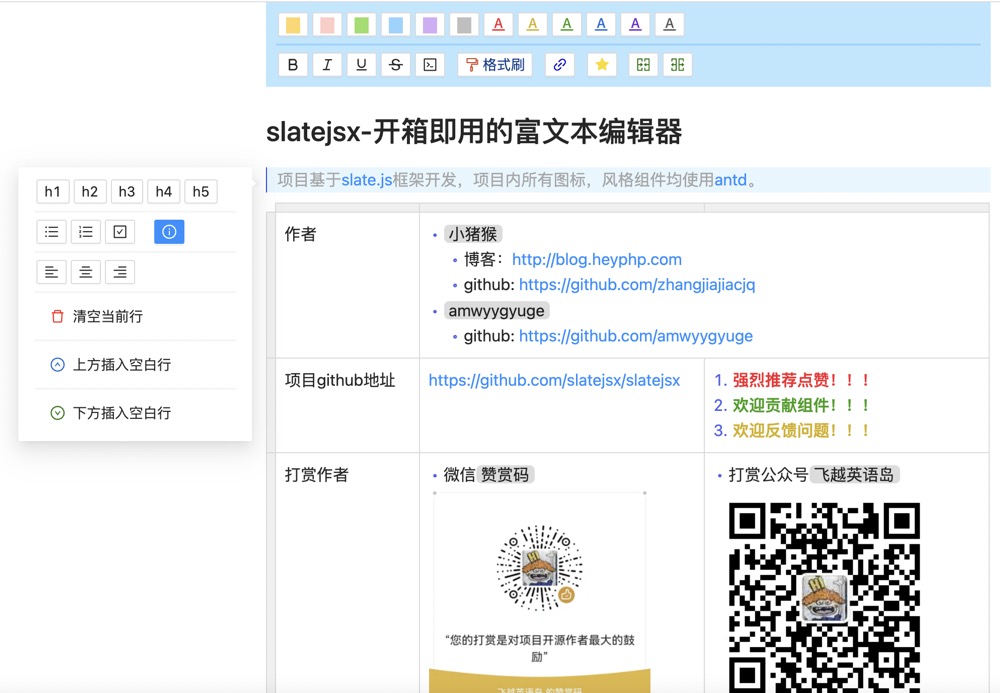The image size is (1000, 693).
Task: Apply strikethrough formatting
Action: point(395,64)
